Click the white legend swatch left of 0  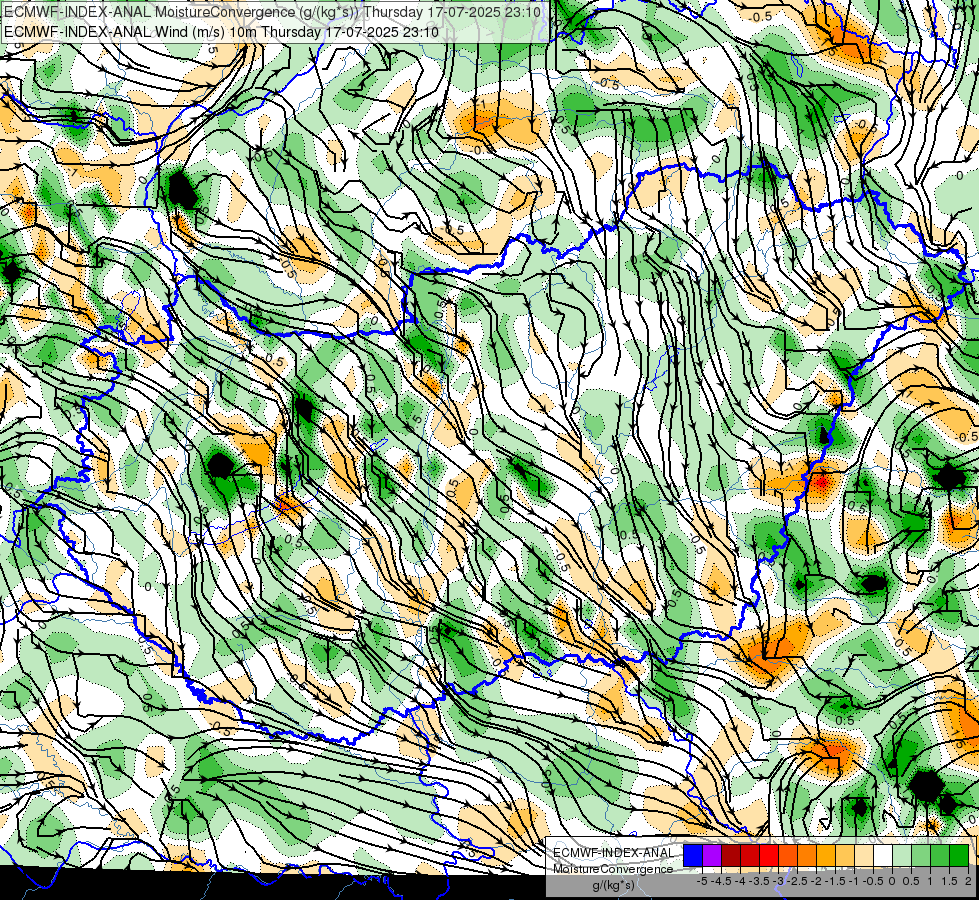[883, 856]
